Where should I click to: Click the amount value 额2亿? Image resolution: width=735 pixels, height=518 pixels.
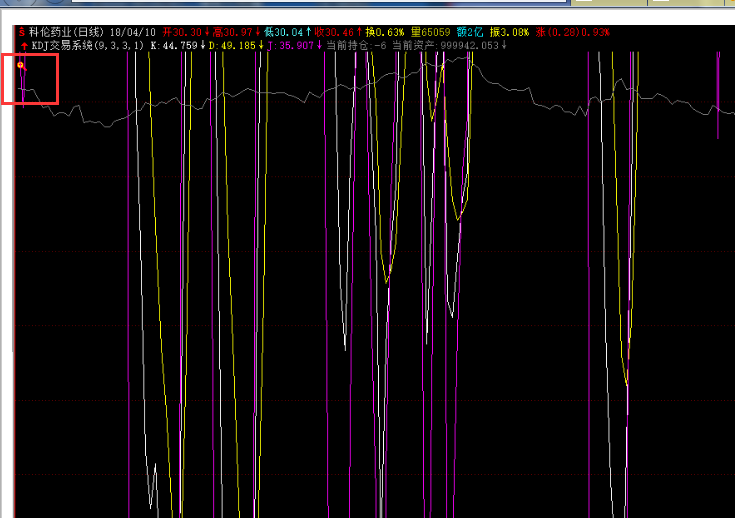(x=470, y=32)
